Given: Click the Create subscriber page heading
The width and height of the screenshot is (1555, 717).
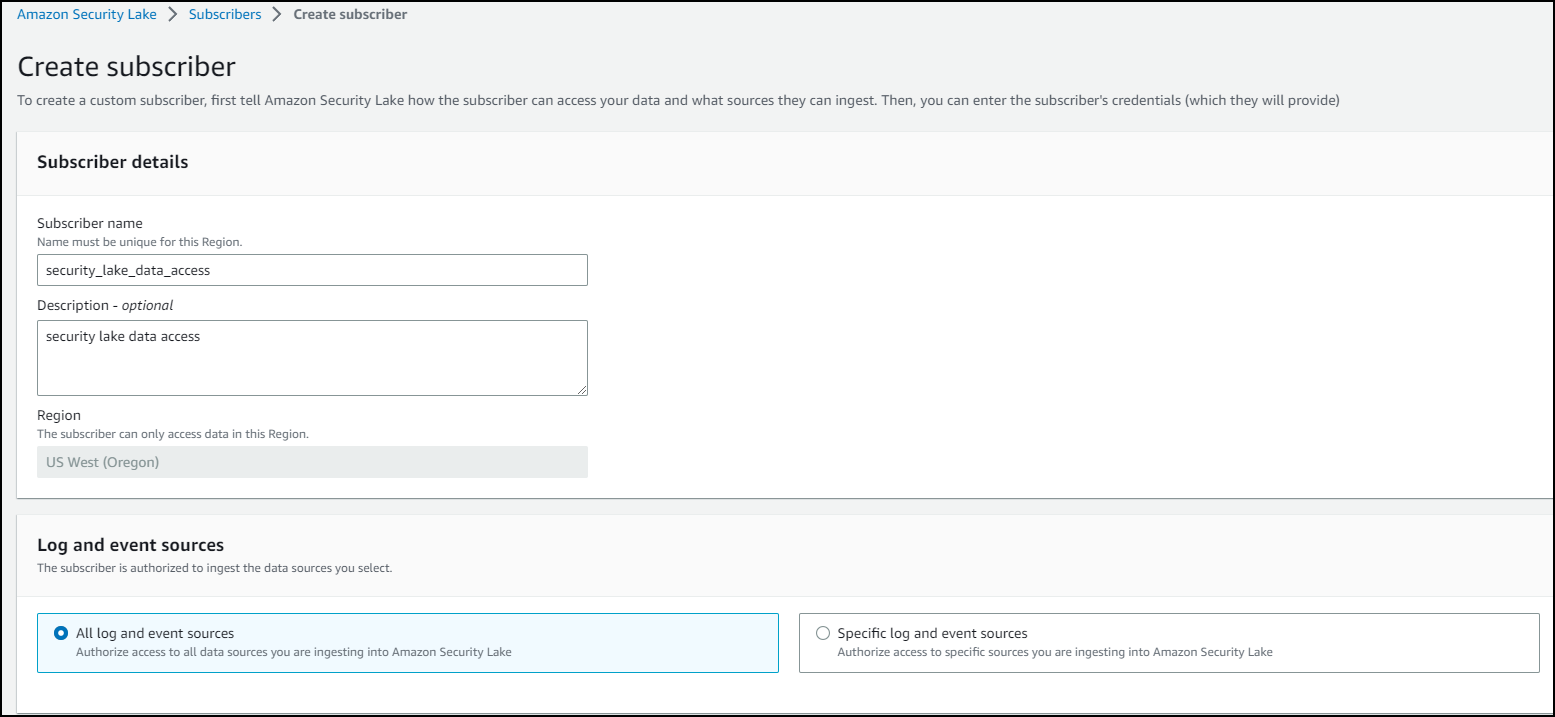Looking at the screenshot, I should [x=127, y=67].
